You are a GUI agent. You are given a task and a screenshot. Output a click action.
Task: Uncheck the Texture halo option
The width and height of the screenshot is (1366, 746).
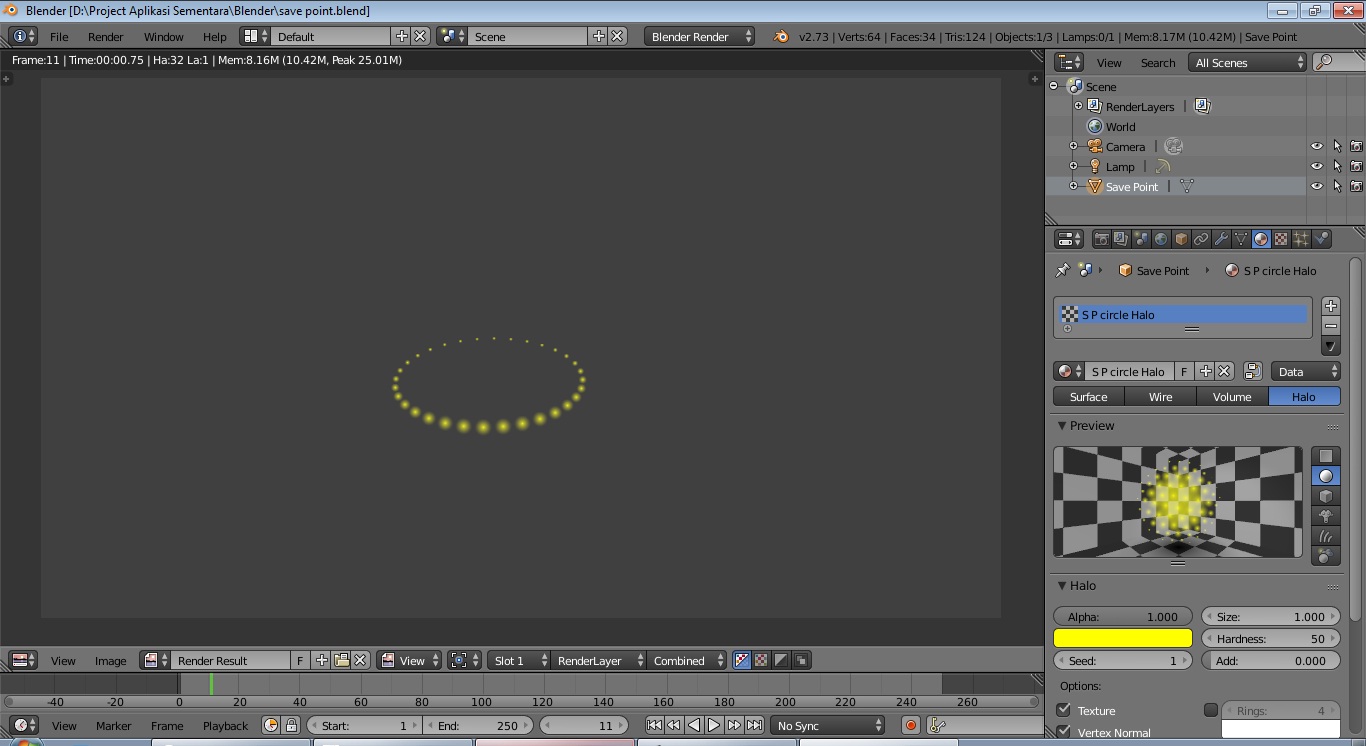1064,710
